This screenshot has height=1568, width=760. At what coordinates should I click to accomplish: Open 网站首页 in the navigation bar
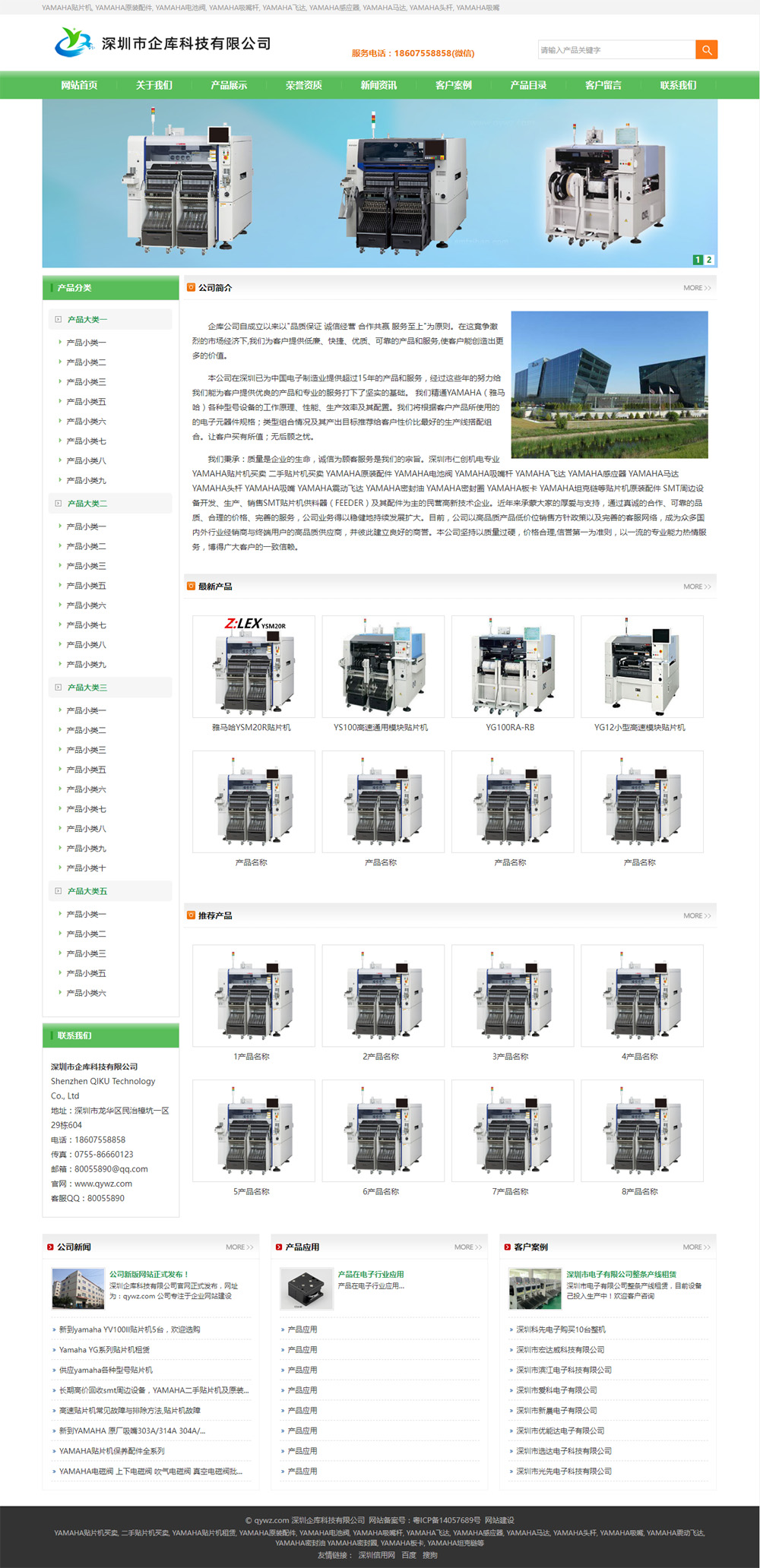click(x=79, y=85)
